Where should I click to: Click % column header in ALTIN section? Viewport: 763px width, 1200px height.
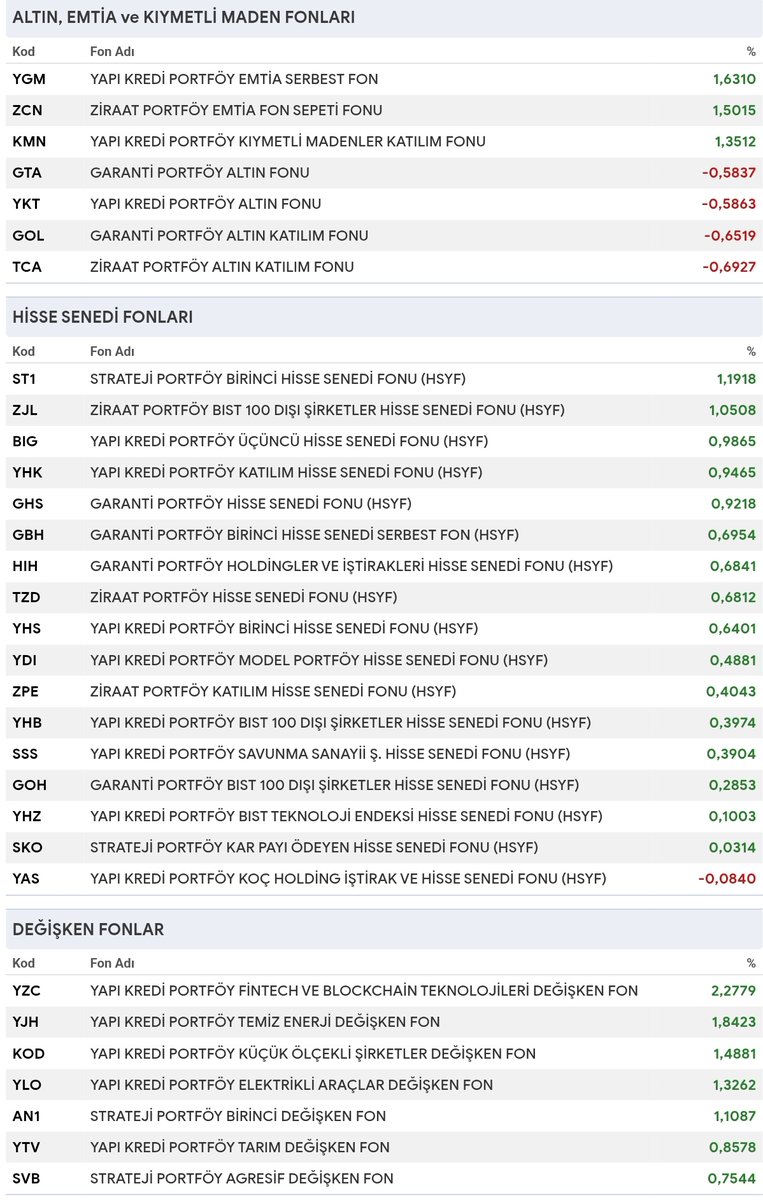click(x=751, y=52)
